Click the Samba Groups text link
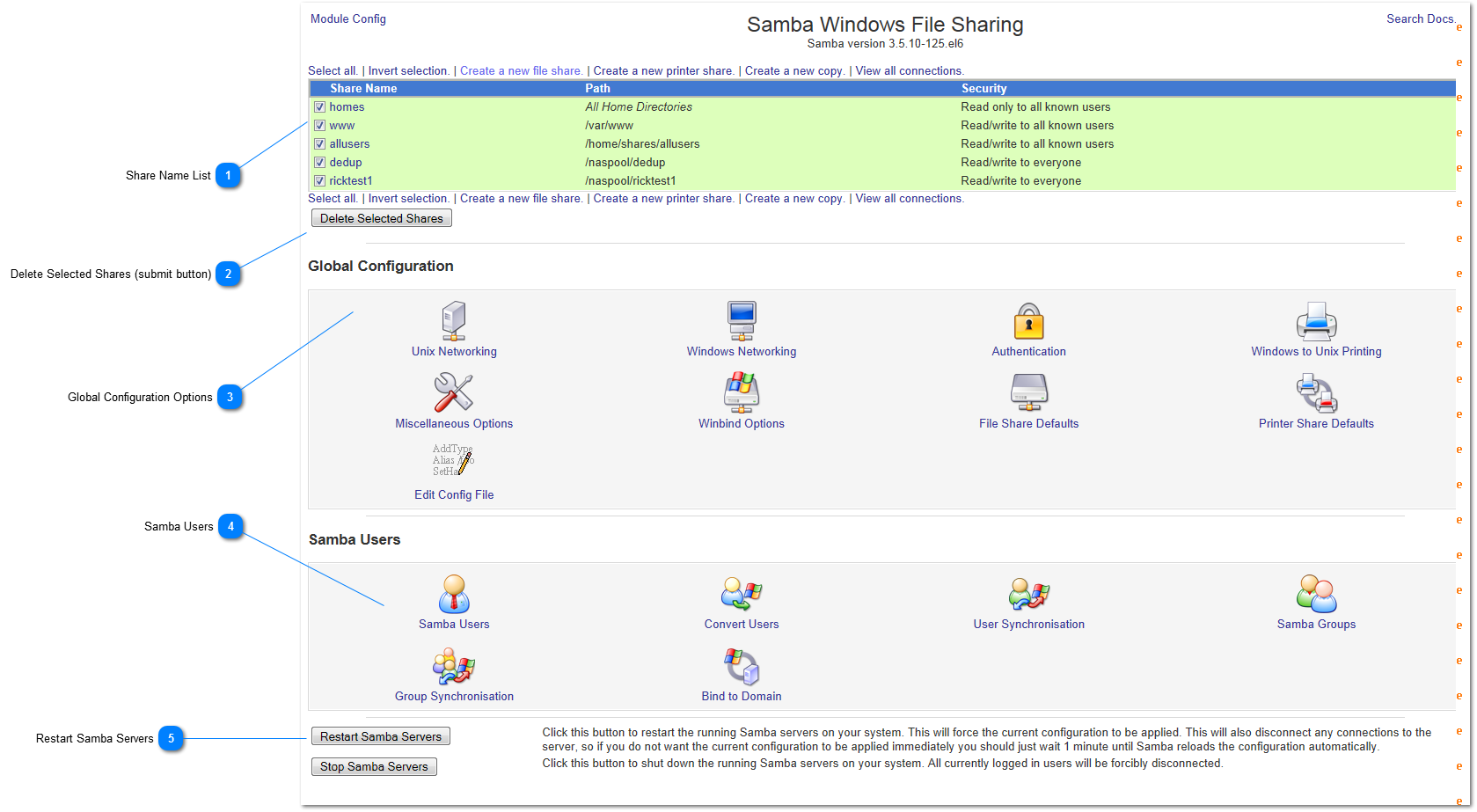 click(1316, 624)
